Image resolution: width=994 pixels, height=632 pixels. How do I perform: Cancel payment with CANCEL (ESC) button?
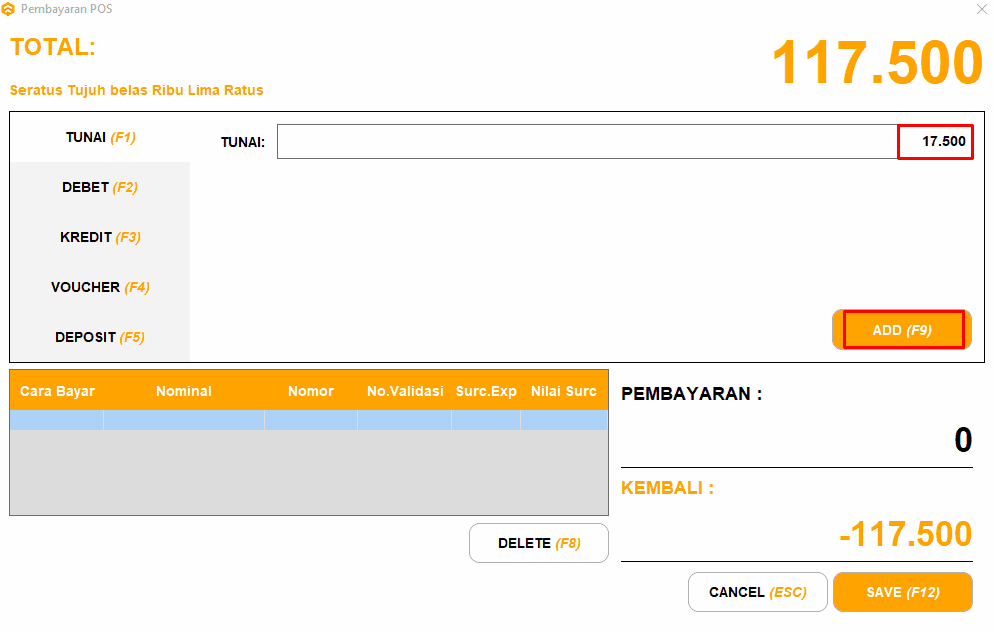pos(758,592)
